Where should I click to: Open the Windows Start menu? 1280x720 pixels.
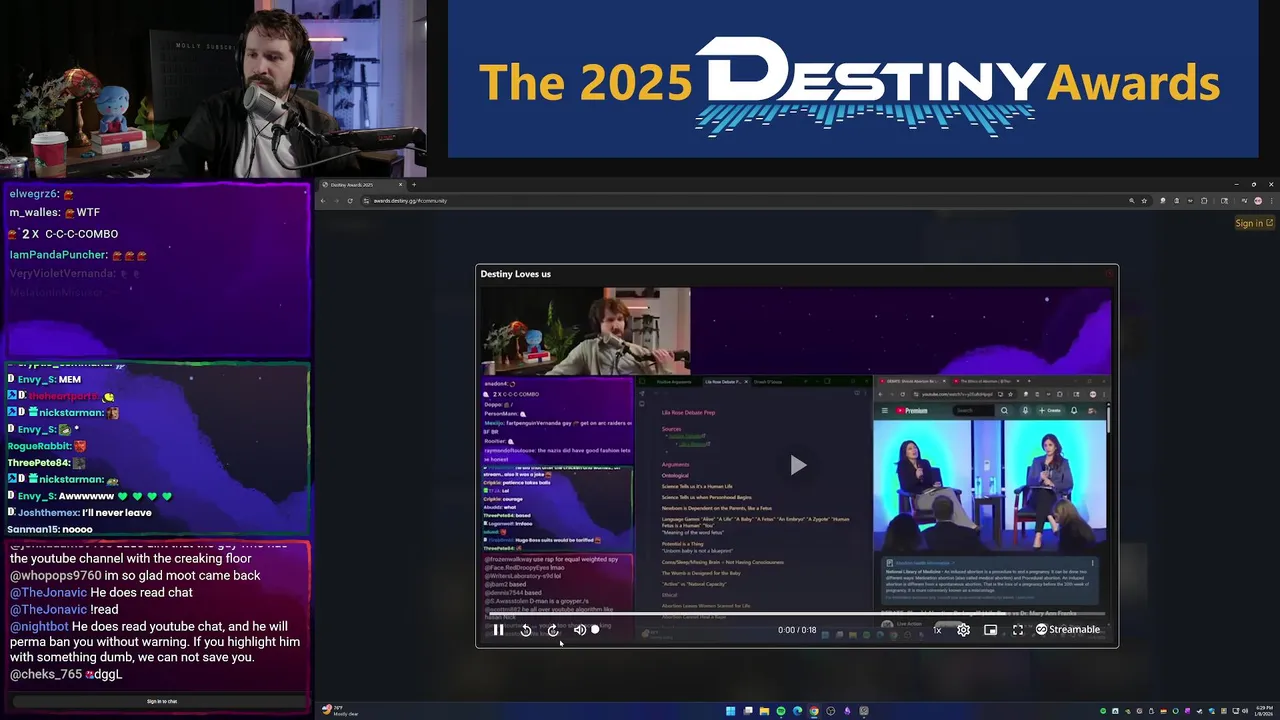(x=730, y=711)
